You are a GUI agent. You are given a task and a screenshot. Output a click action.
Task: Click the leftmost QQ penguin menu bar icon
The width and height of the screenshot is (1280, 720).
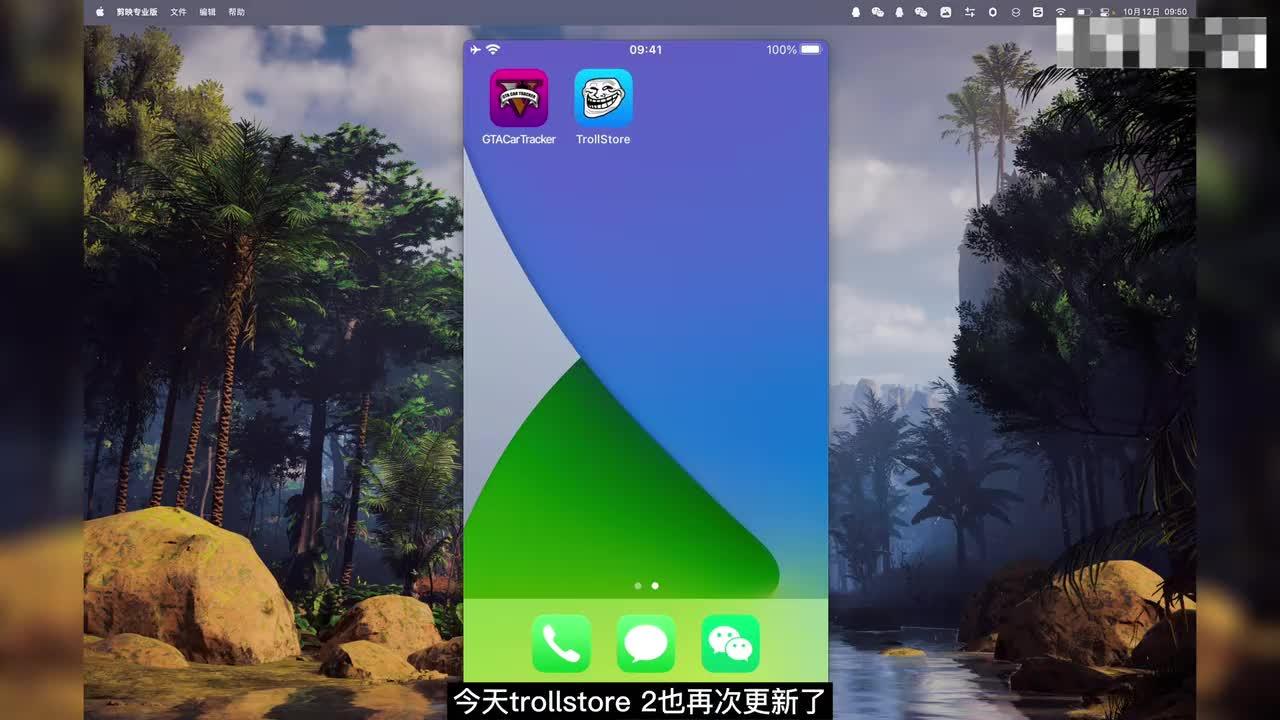856,12
